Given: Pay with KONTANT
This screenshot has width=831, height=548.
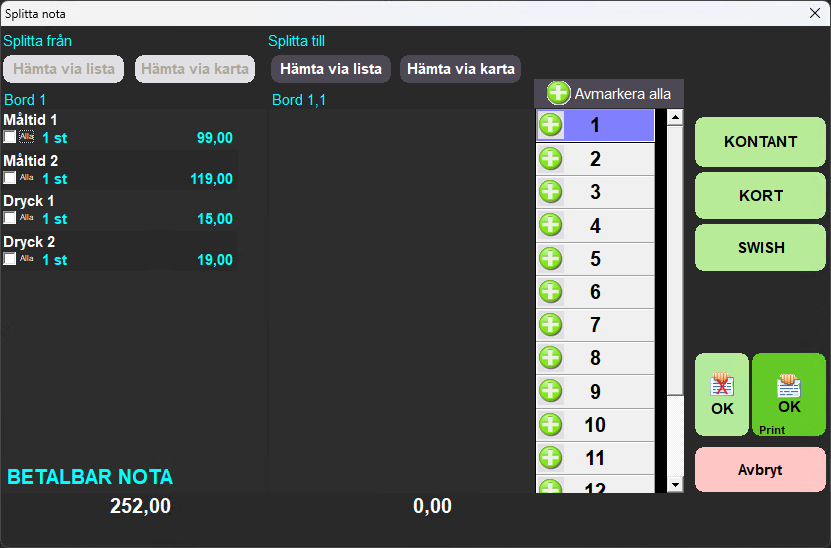Looking at the screenshot, I should click(x=760, y=142).
